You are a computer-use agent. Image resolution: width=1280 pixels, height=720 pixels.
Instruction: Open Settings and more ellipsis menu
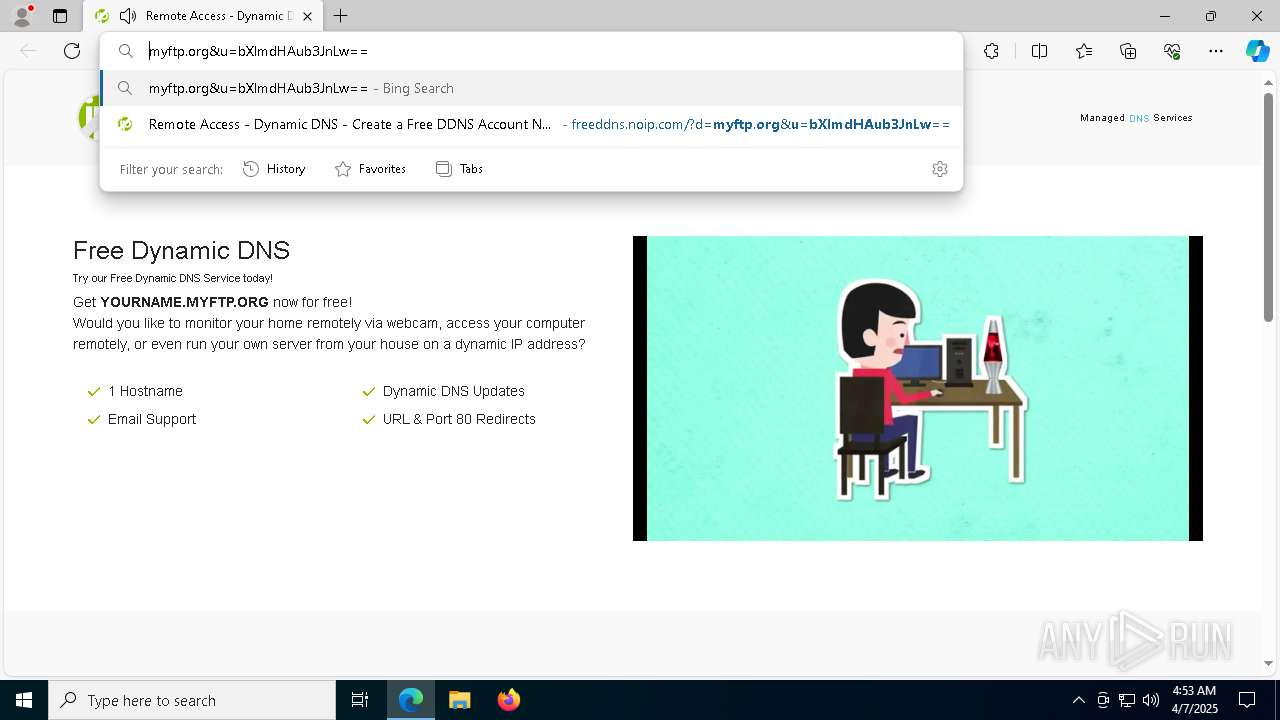tap(1216, 51)
